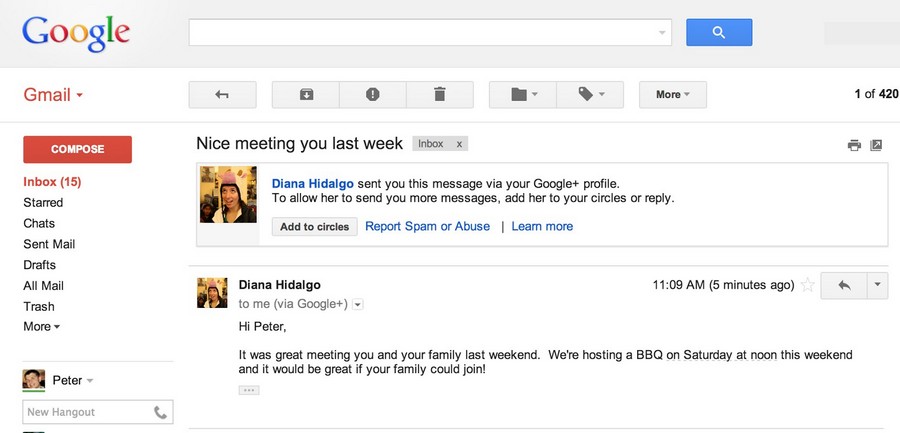
Task: Archive this conversation with the archive icon
Action: (306, 95)
